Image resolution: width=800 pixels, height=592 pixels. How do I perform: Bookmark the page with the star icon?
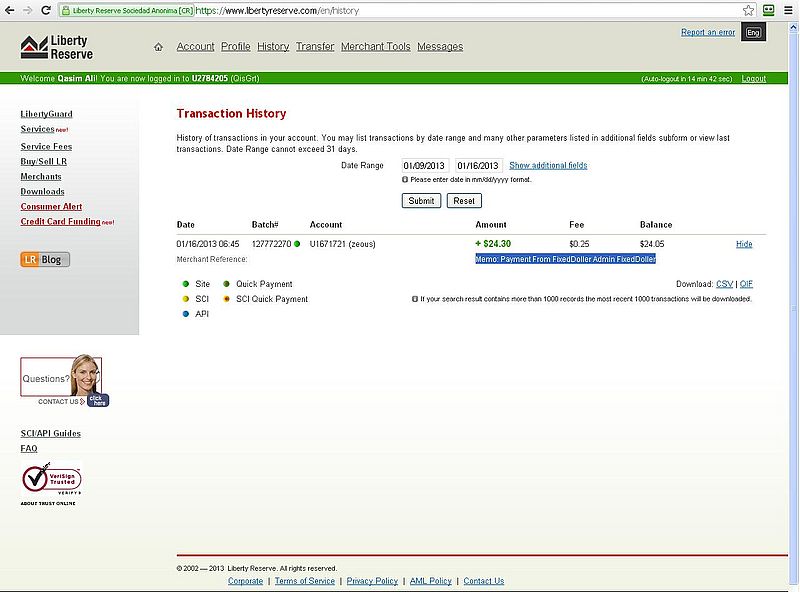click(x=748, y=10)
